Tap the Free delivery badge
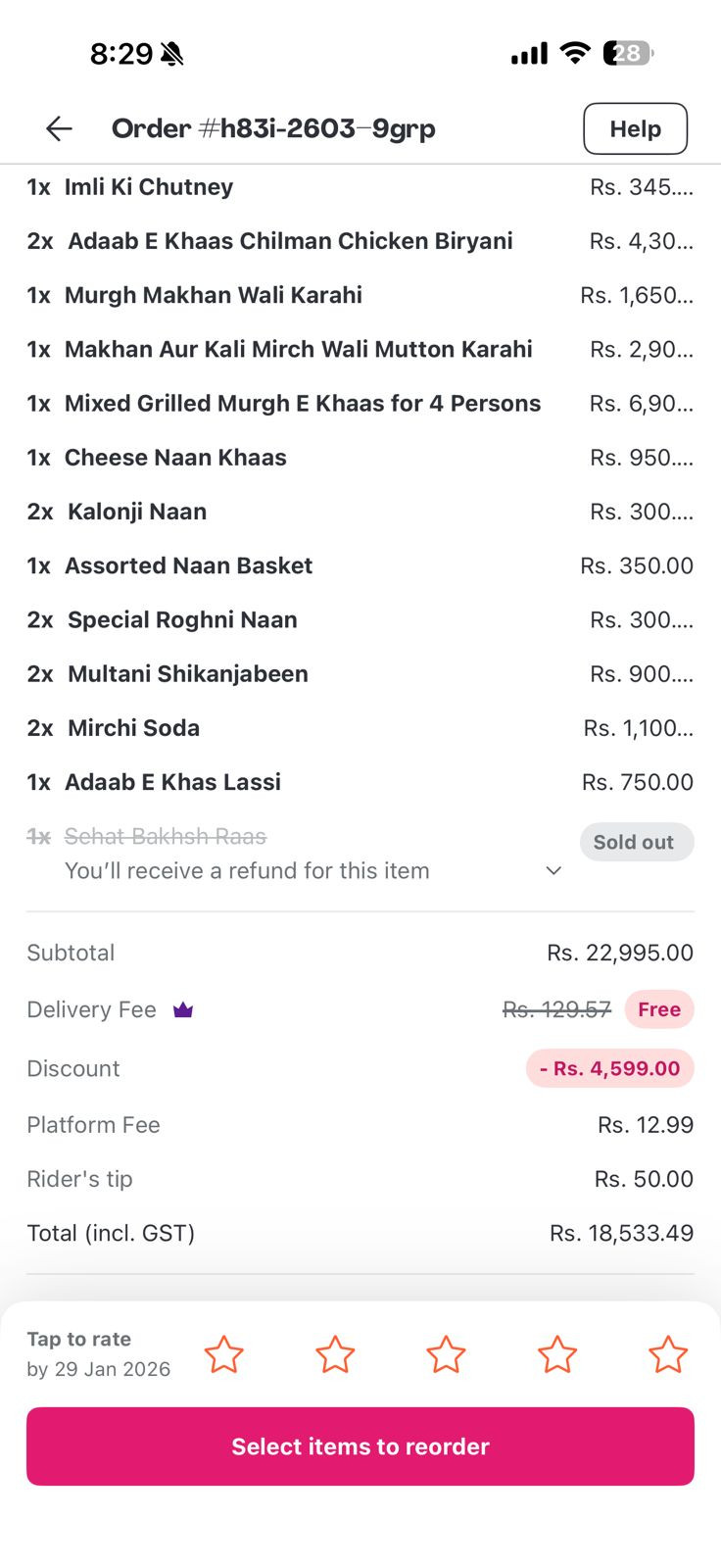 click(659, 1009)
